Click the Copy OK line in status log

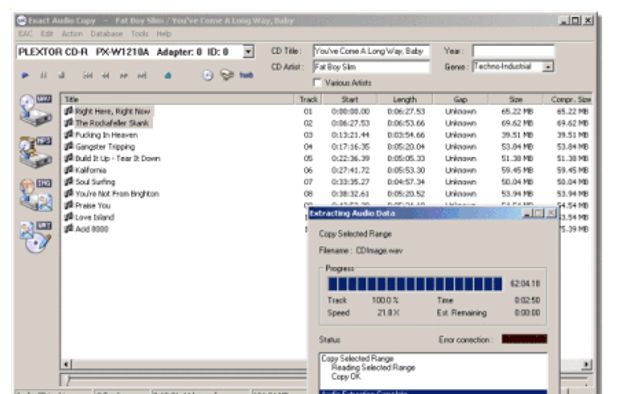click(346, 376)
